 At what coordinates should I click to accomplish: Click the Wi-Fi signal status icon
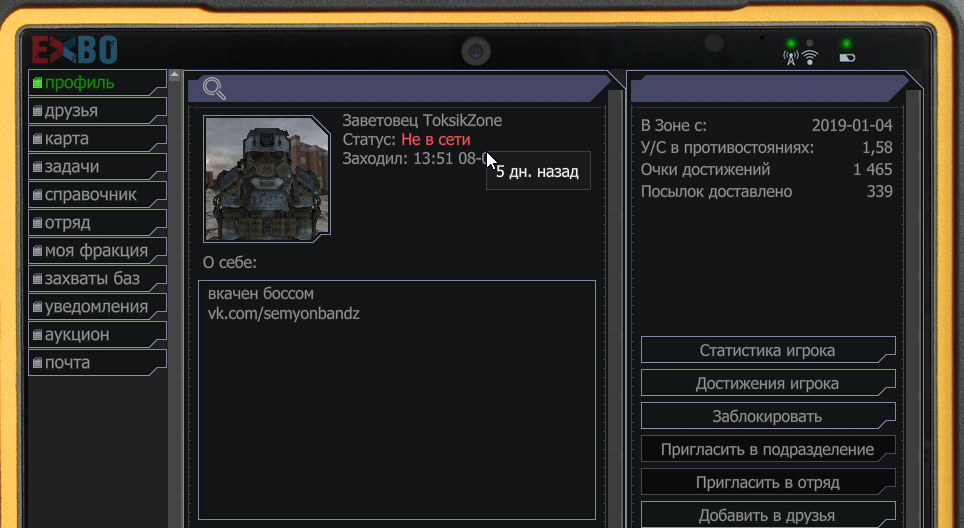click(810, 58)
